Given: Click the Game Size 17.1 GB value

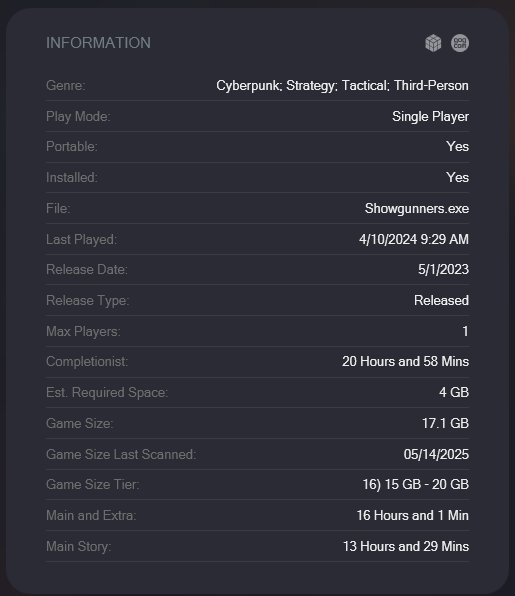Looking at the screenshot, I should click(445, 423).
